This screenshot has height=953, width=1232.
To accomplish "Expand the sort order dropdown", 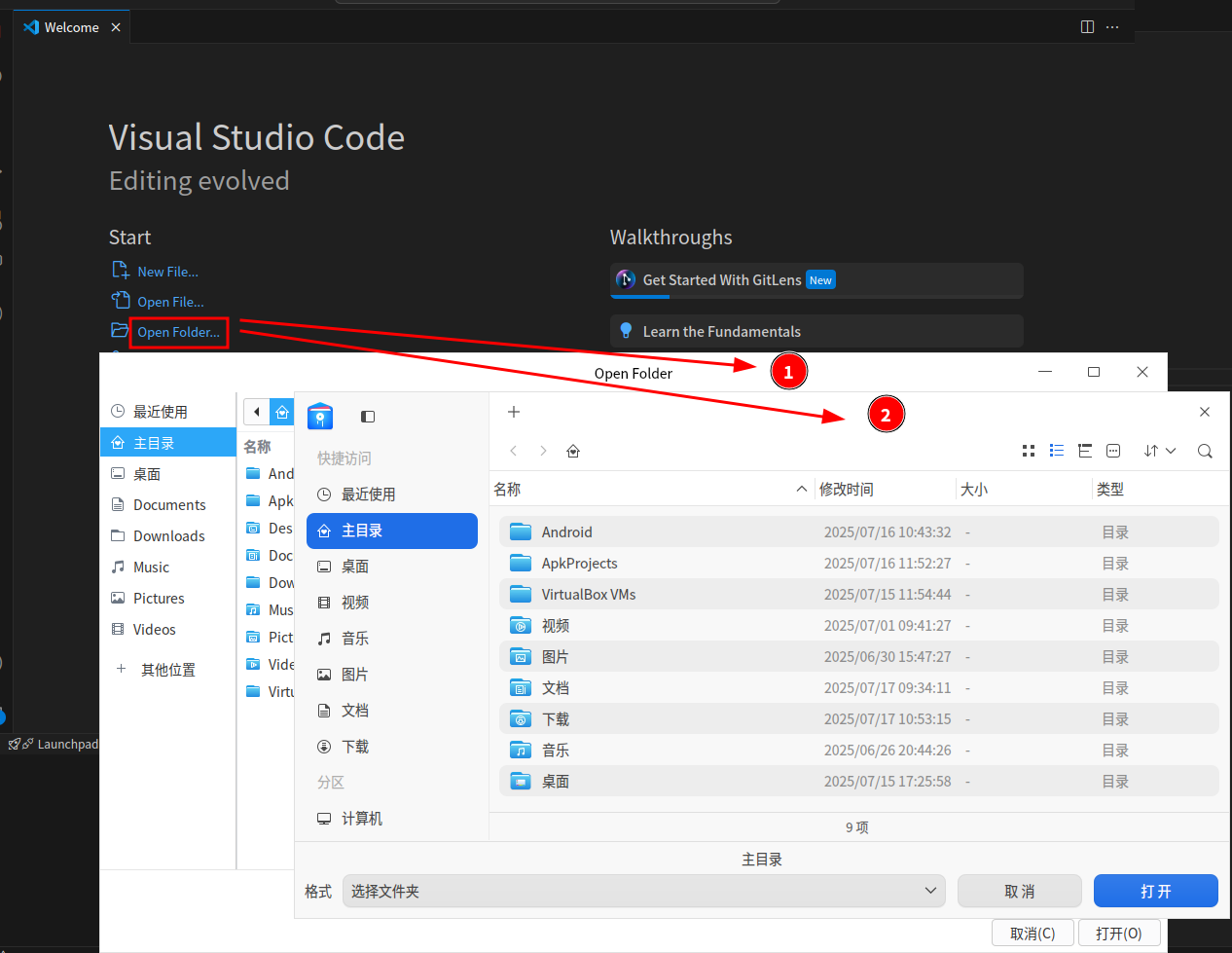I will 1160,451.
